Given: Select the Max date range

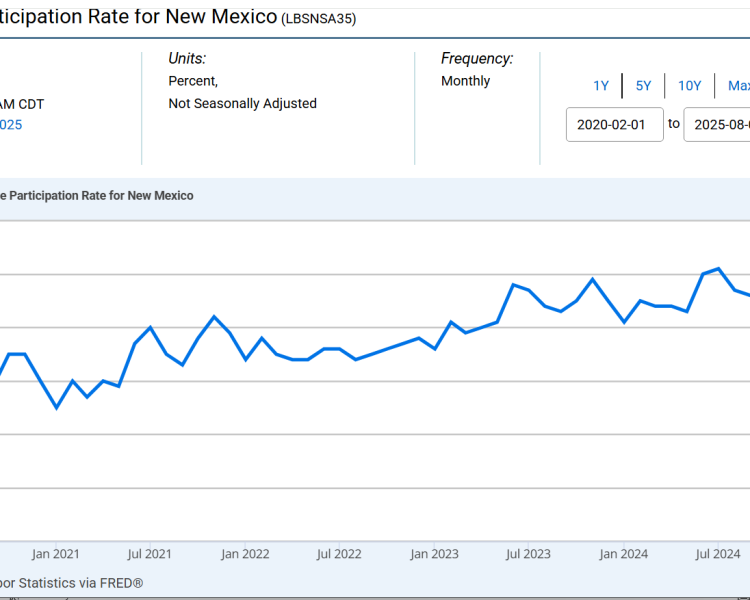Looking at the screenshot, I should (738, 86).
